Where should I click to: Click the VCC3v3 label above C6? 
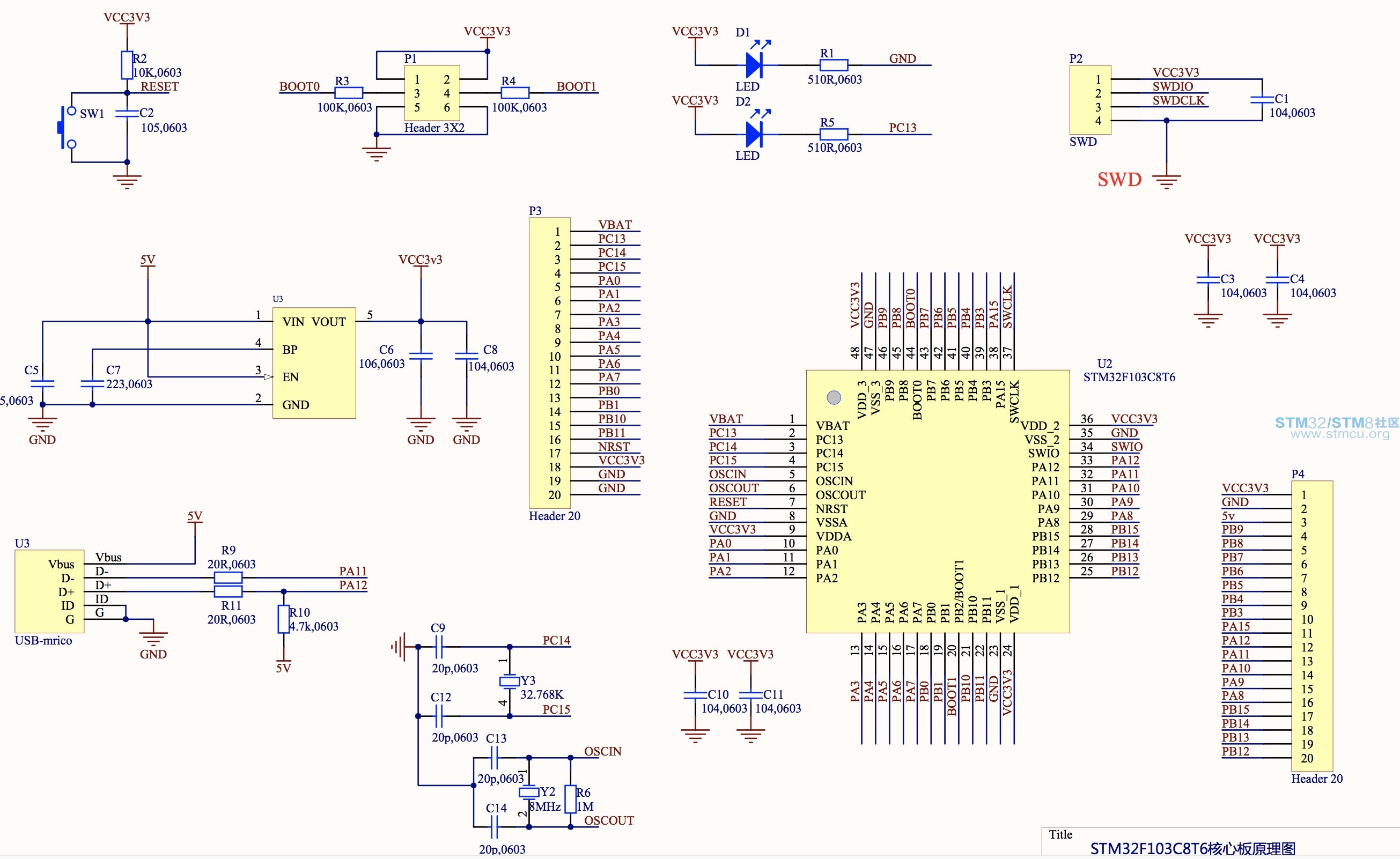[421, 260]
